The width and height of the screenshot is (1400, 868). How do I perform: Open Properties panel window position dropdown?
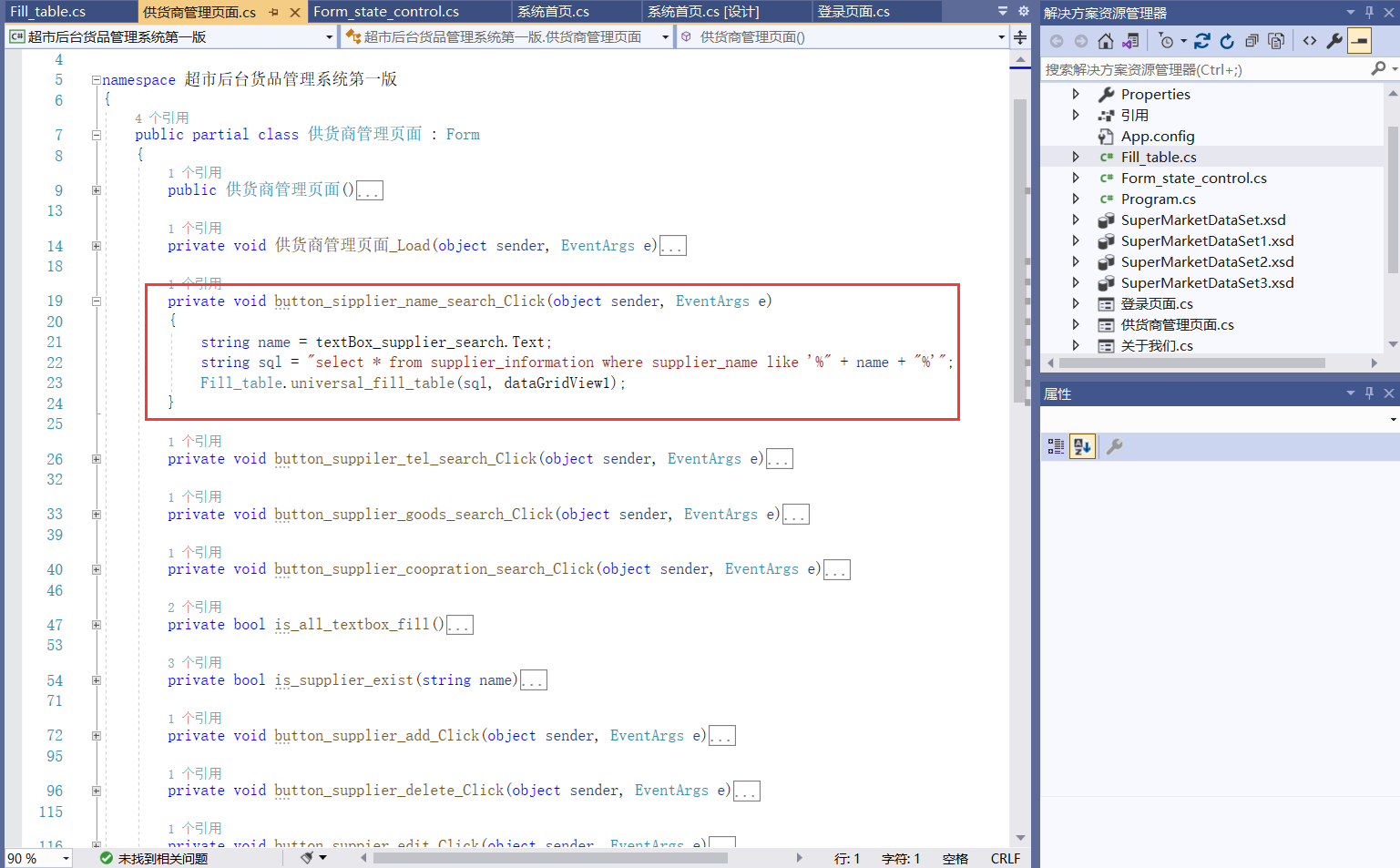pyautogui.click(x=1350, y=393)
